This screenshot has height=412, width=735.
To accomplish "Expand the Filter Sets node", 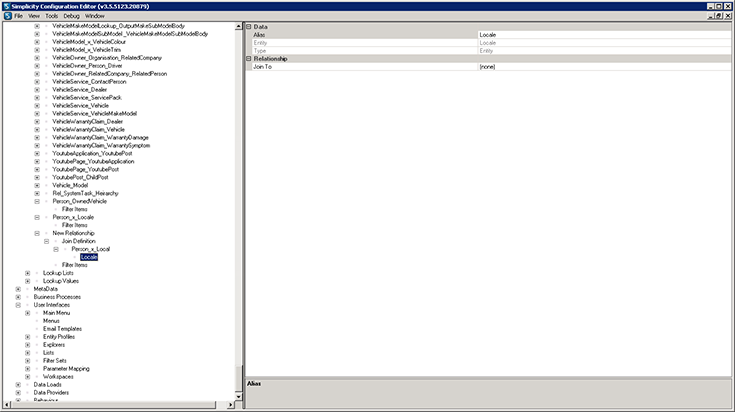I will pos(28,361).
